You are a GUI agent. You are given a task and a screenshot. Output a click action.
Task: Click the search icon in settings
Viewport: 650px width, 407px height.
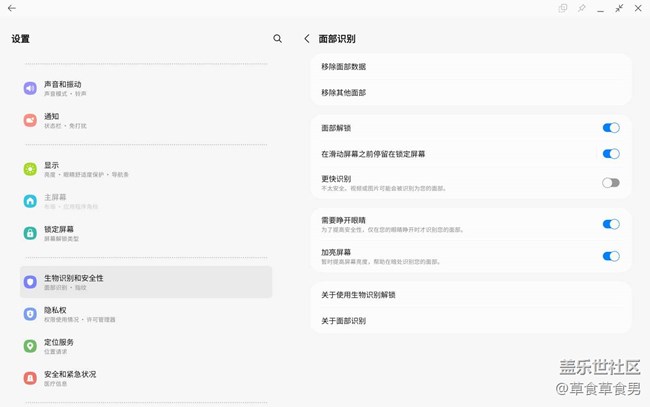(x=277, y=39)
